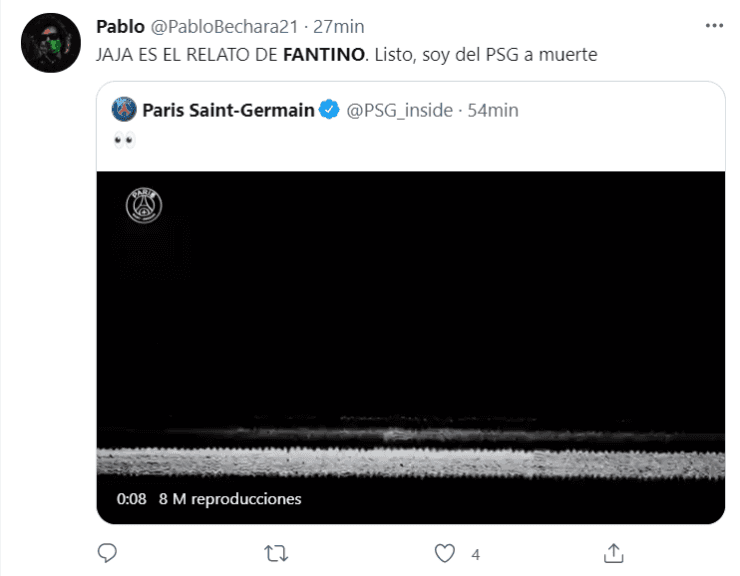Click the small PSG avatar in quoted tweet

124,110
